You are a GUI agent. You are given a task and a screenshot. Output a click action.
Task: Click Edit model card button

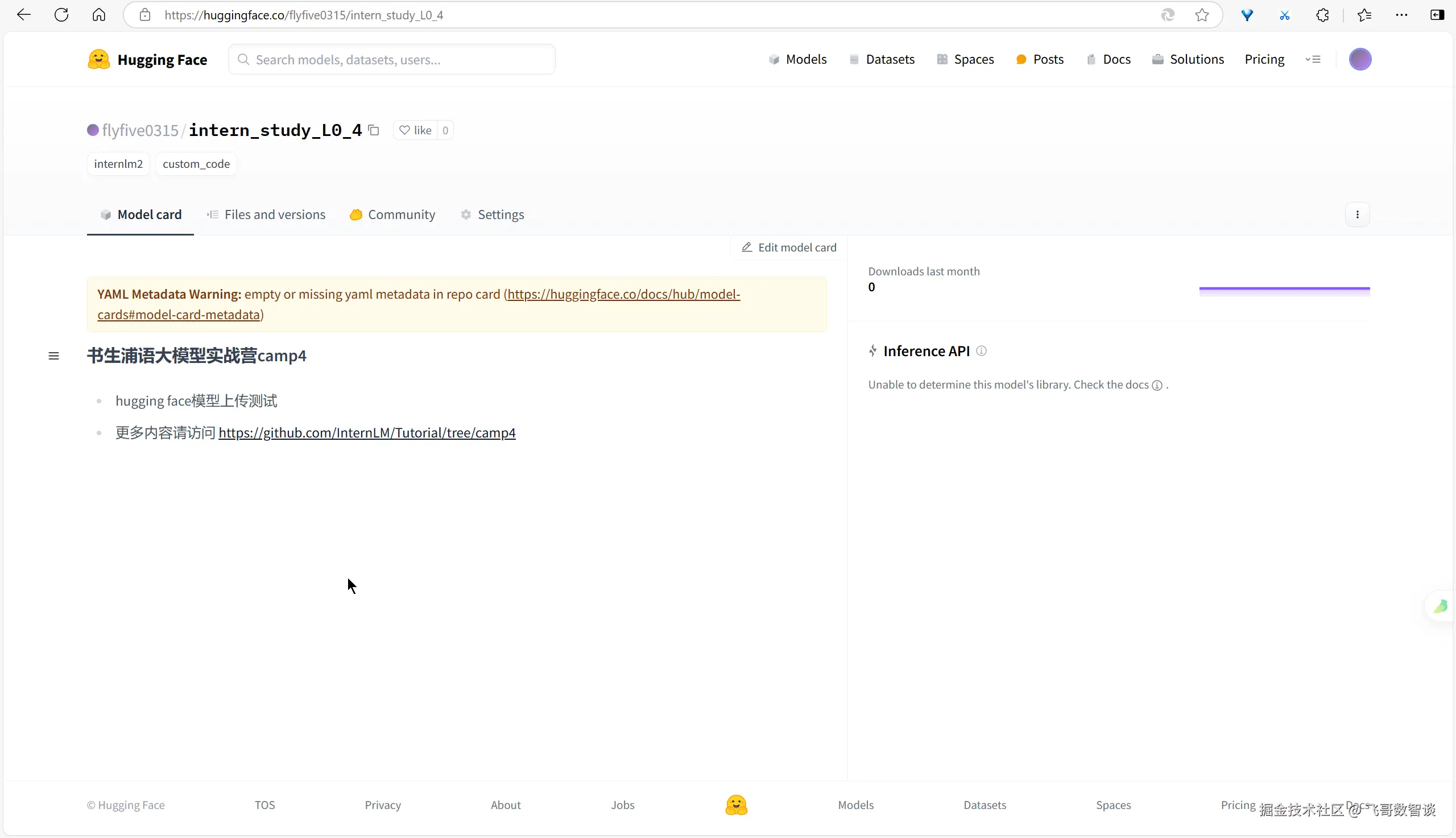click(x=789, y=247)
